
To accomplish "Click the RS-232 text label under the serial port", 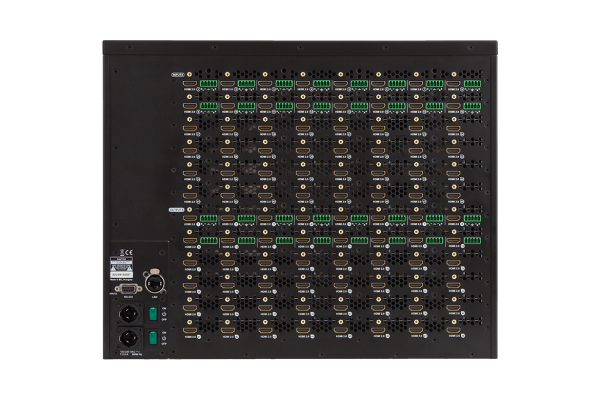I will coord(128,296).
